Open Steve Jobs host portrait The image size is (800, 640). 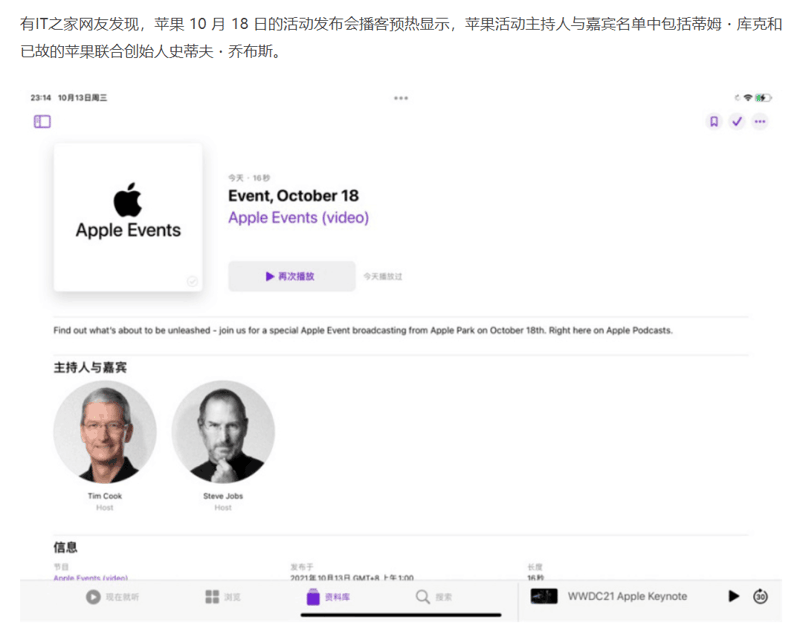tap(223, 432)
